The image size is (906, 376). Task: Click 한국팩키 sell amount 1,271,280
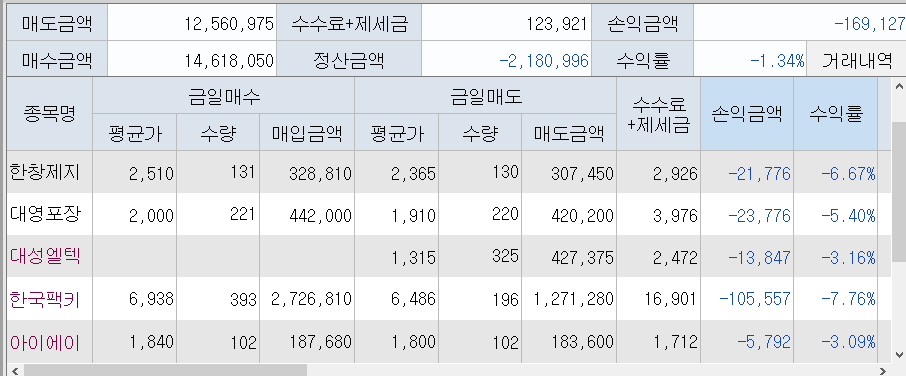pyautogui.click(x=573, y=299)
